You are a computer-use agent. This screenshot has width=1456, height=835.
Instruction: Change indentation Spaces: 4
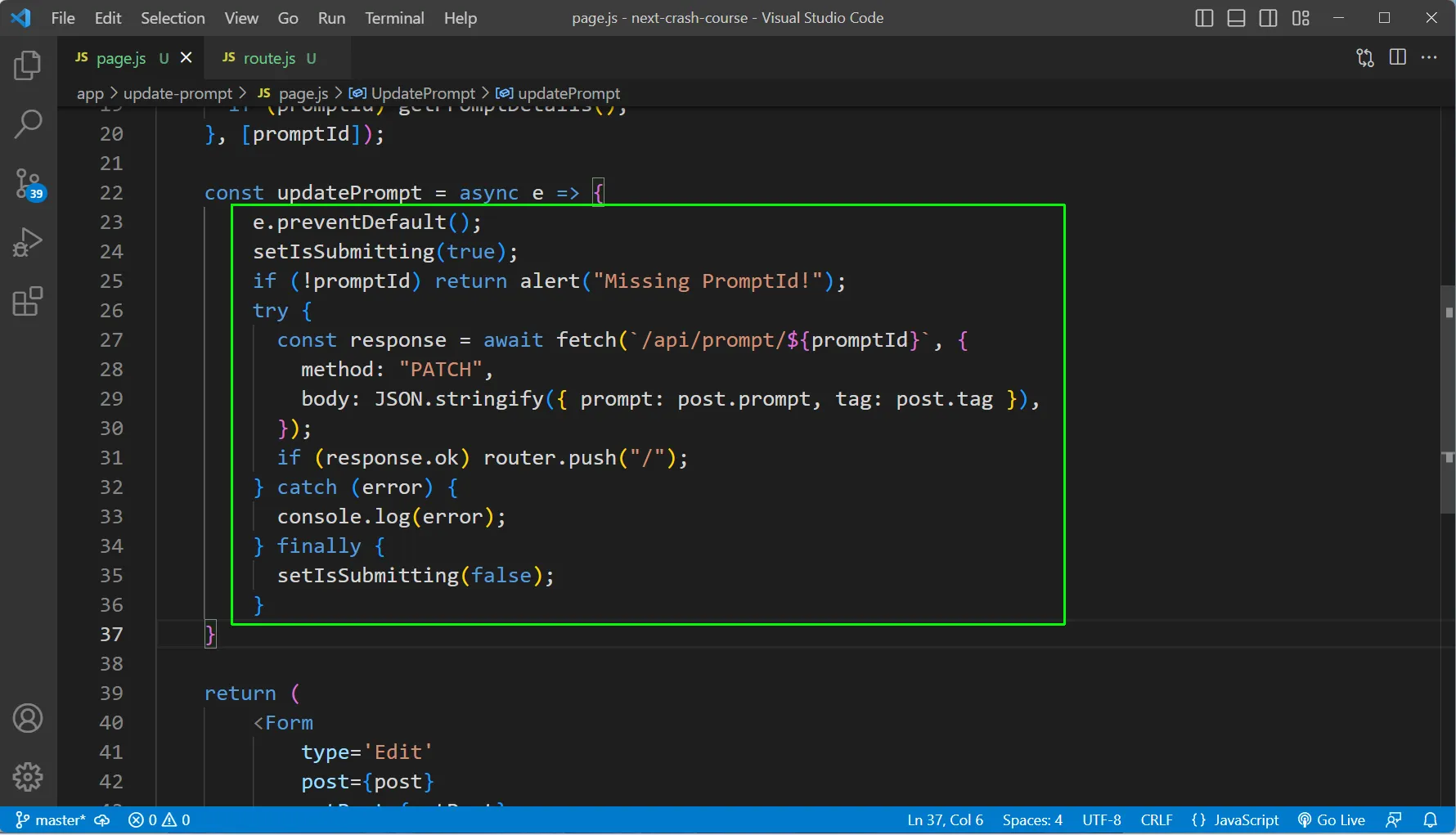pyautogui.click(x=1032, y=820)
